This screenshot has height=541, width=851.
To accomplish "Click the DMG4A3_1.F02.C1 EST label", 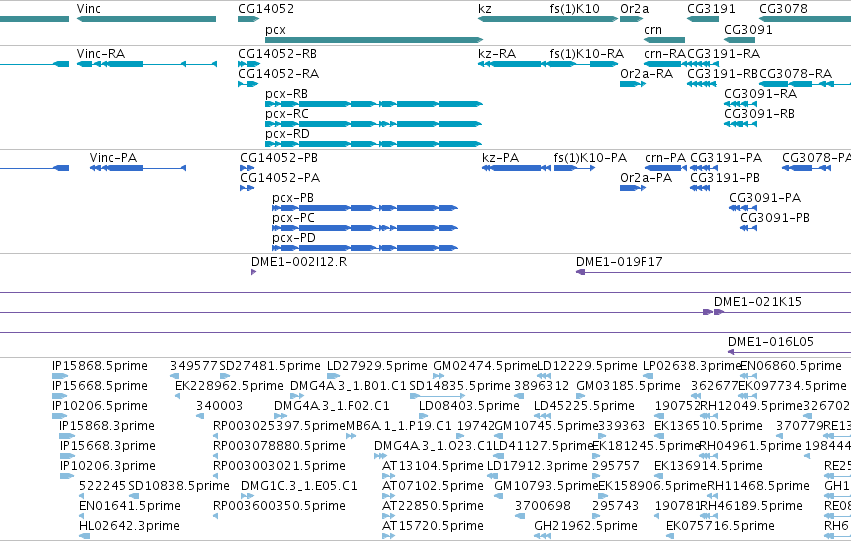I will pos(332,406).
